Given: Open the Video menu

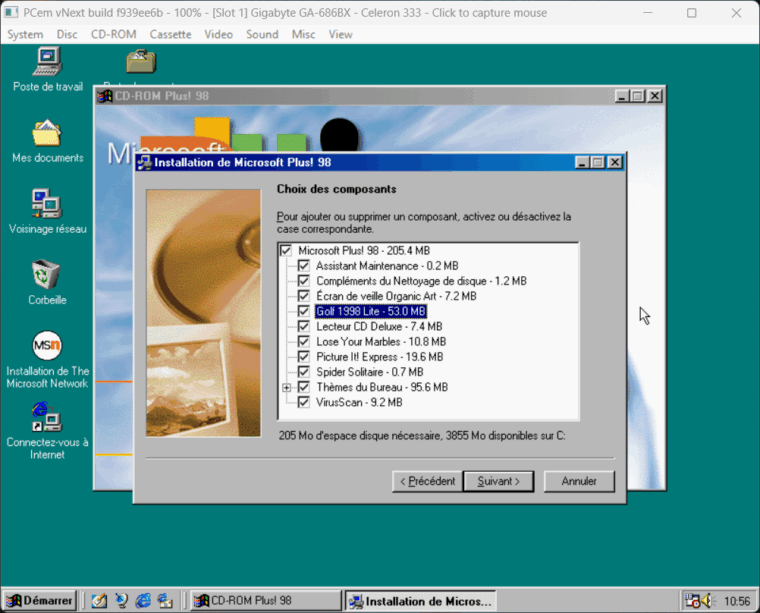Looking at the screenshot, I should click(x=218, y=34).
